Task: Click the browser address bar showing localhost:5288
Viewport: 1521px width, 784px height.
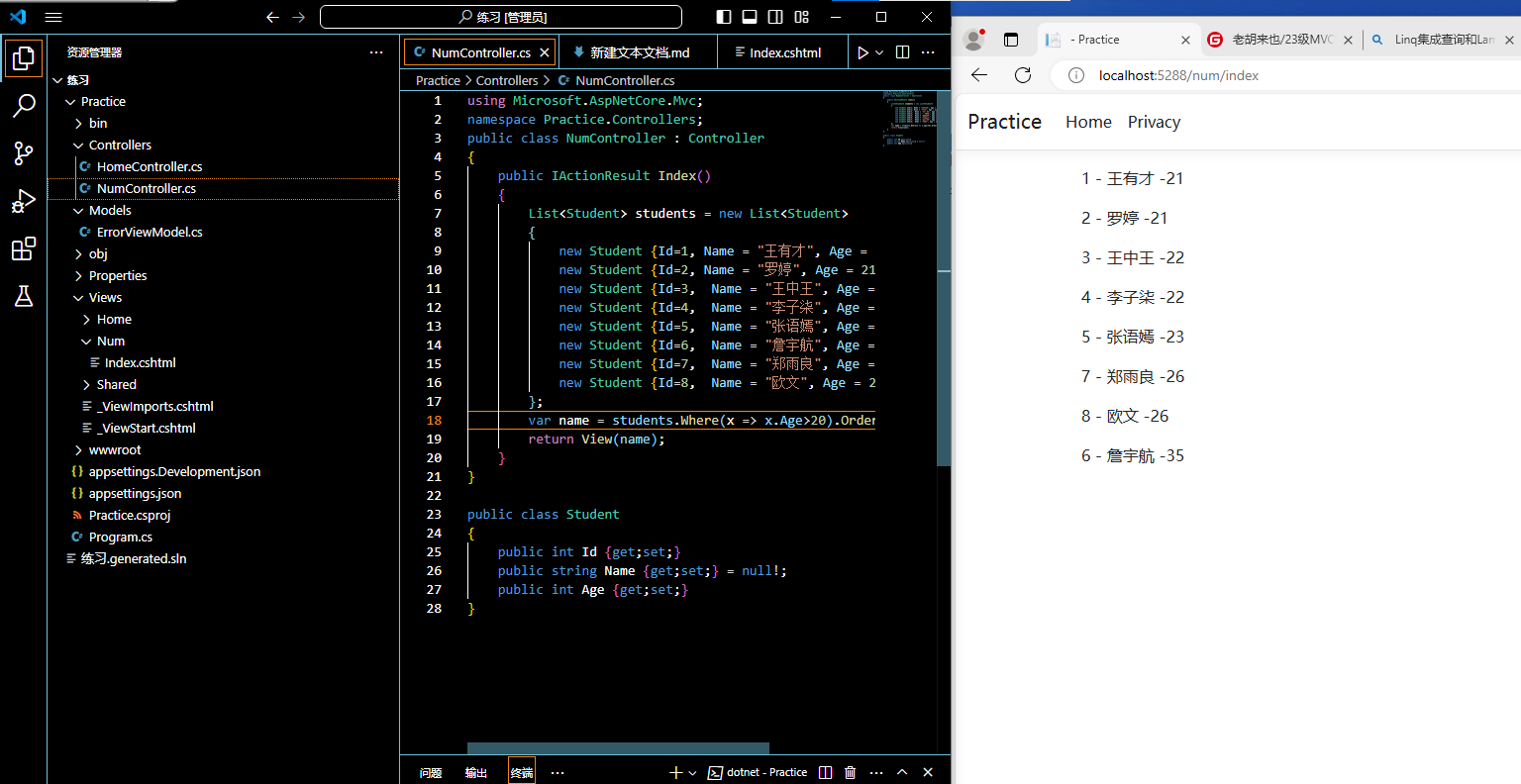Action: pos(1178,75)
